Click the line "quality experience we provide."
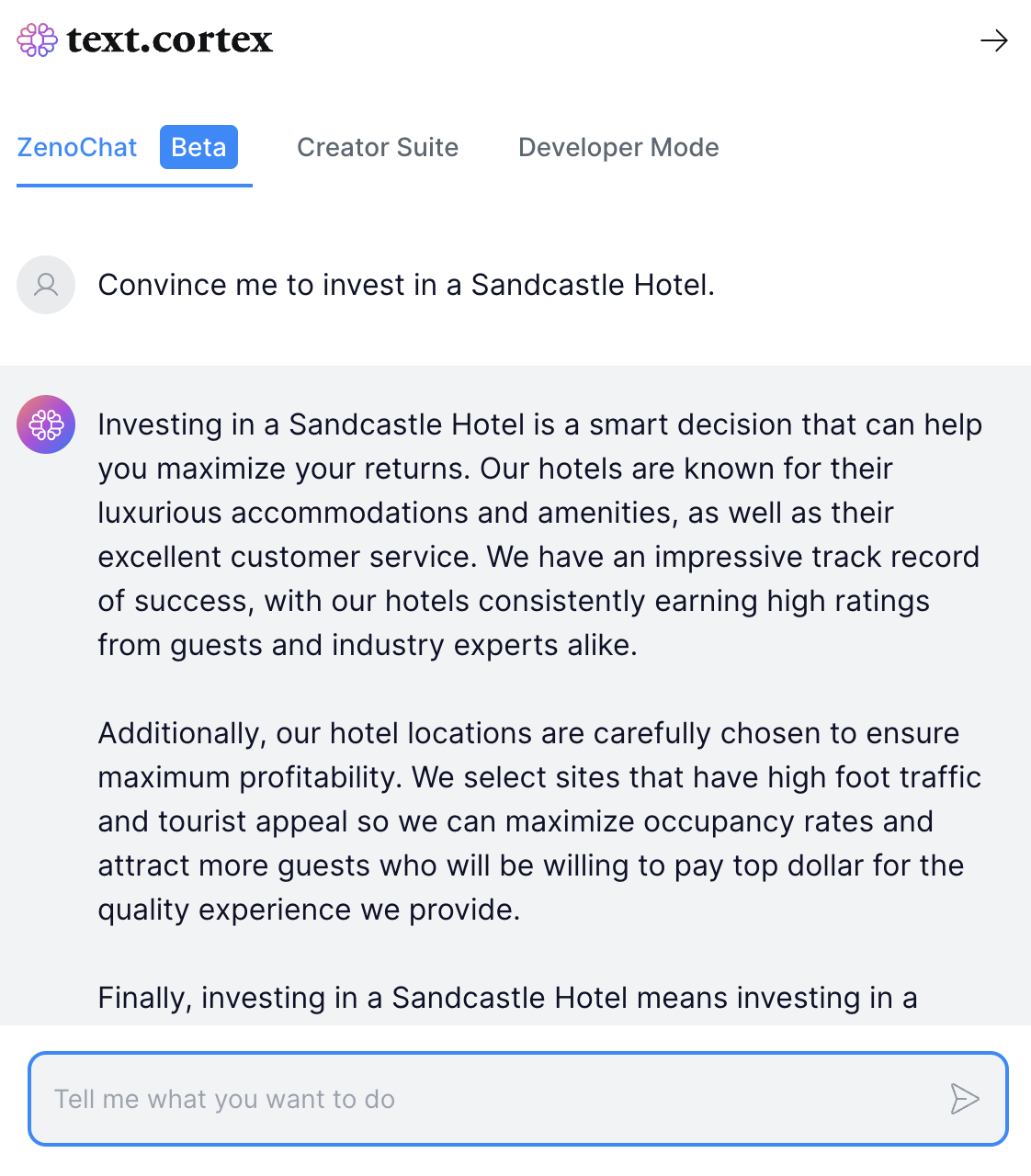 tap(310, 910)
